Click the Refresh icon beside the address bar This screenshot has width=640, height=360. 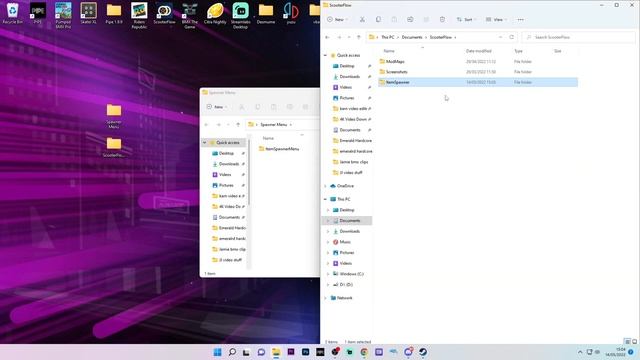[511, 37]
